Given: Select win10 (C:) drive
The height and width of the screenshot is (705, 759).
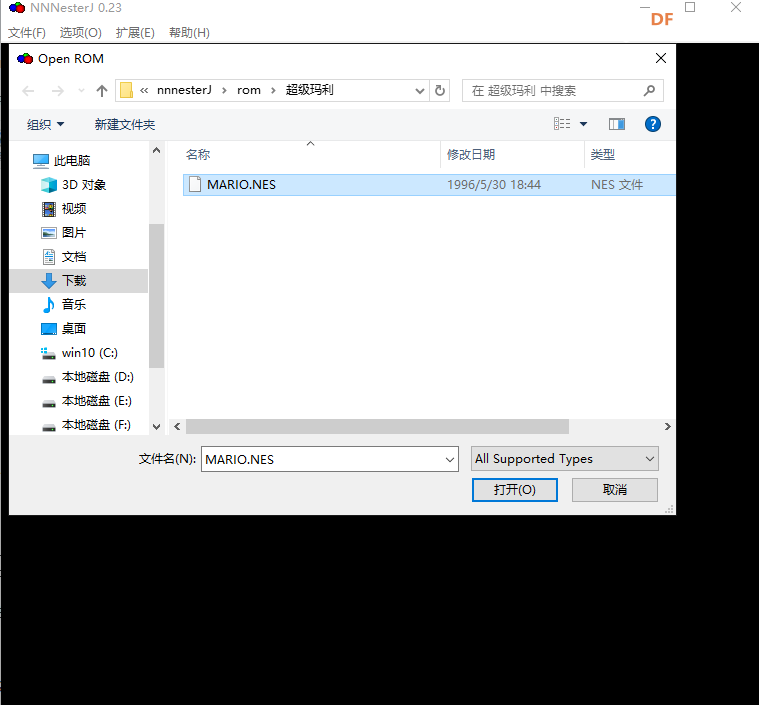Looking at the screenshot, I should (89, 353).
